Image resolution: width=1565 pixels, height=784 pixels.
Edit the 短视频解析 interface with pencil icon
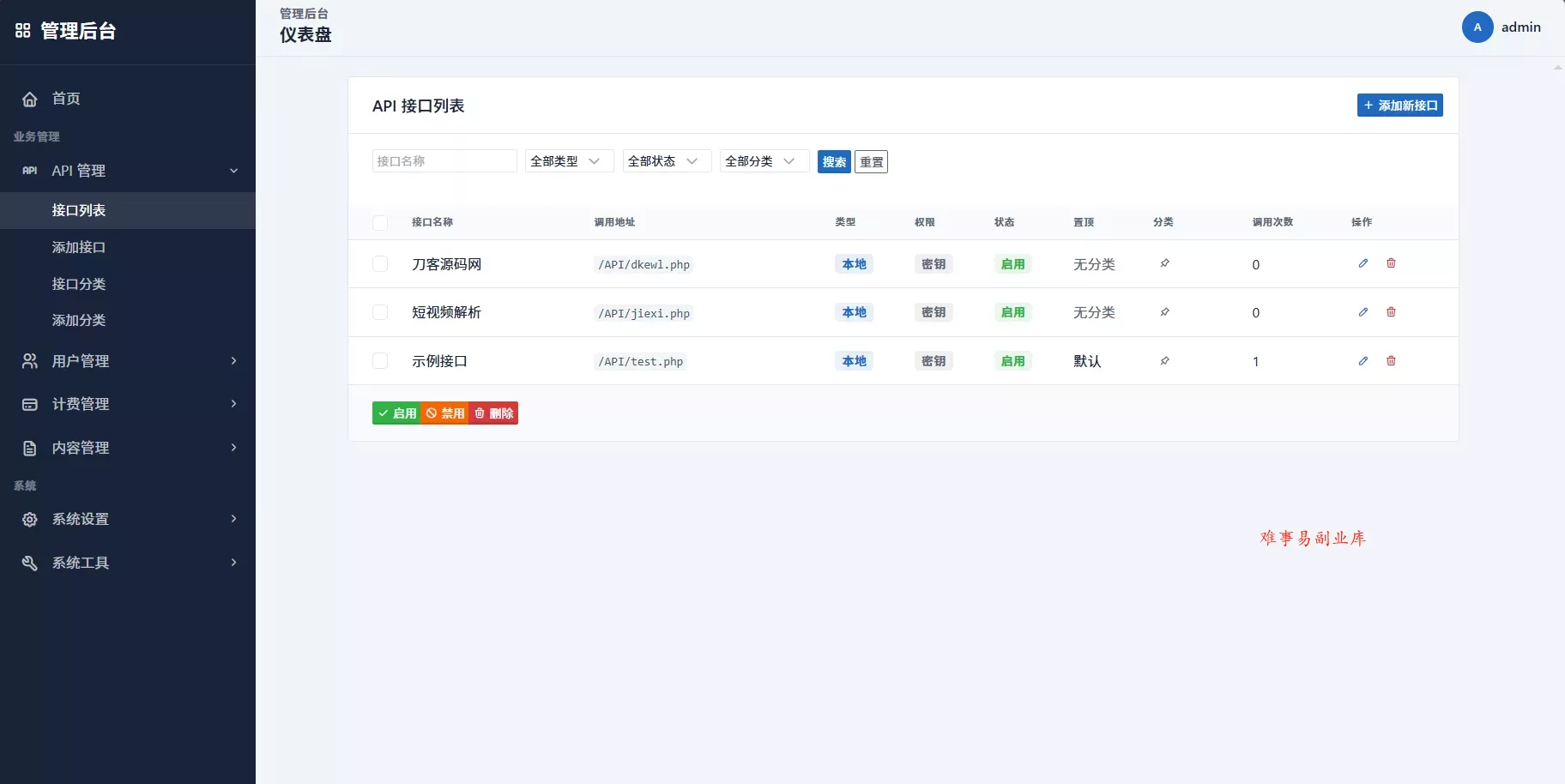click(1363, 312)
